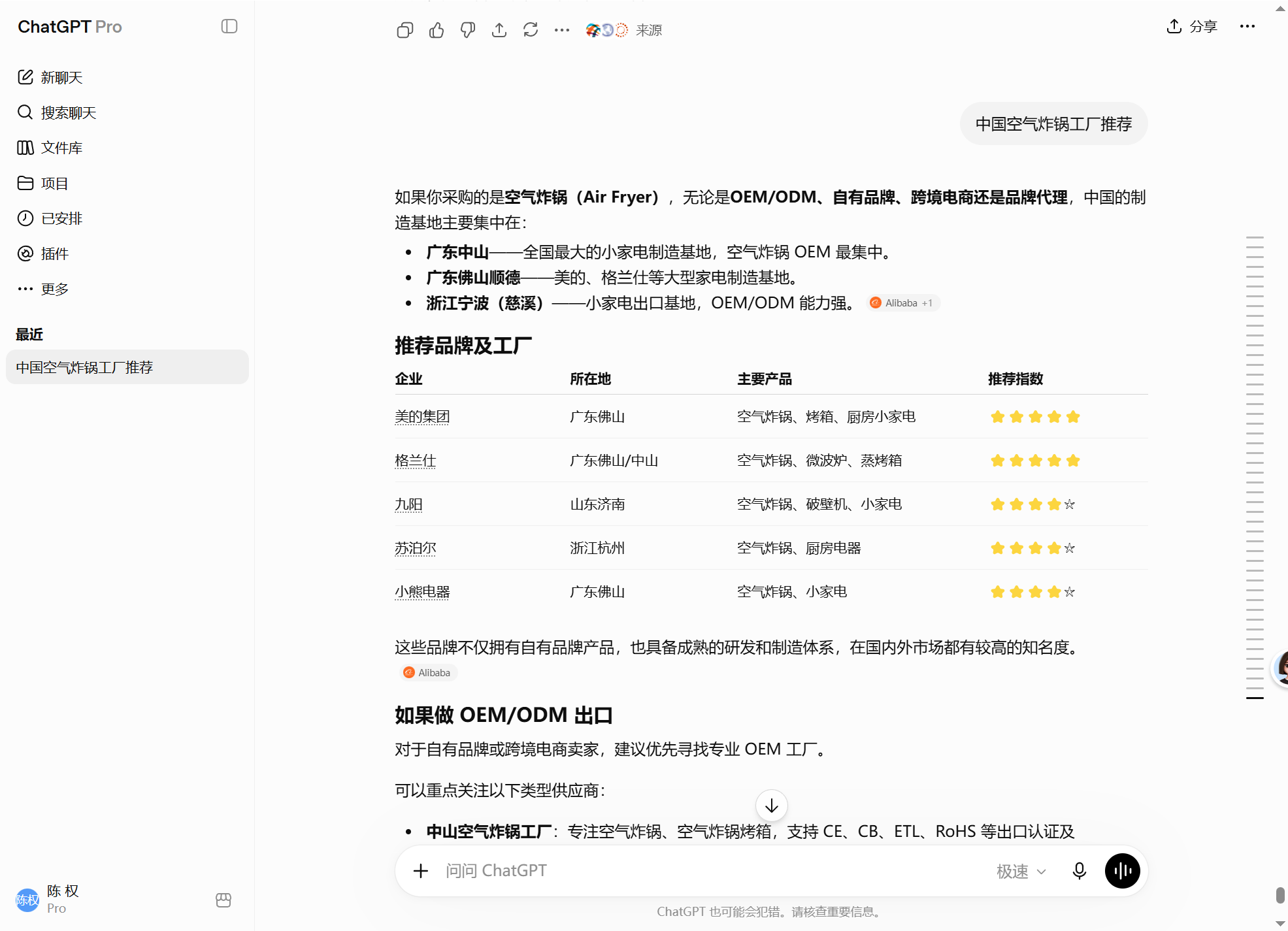Click the 美的集团 company link
The width and height of the screenshot is (1288, 931).
click(x=422, y=417)
